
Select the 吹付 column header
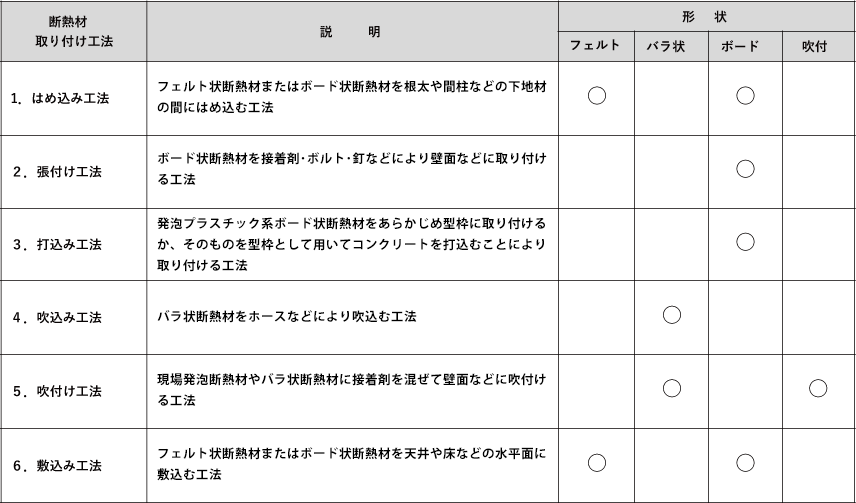(818, 46)
